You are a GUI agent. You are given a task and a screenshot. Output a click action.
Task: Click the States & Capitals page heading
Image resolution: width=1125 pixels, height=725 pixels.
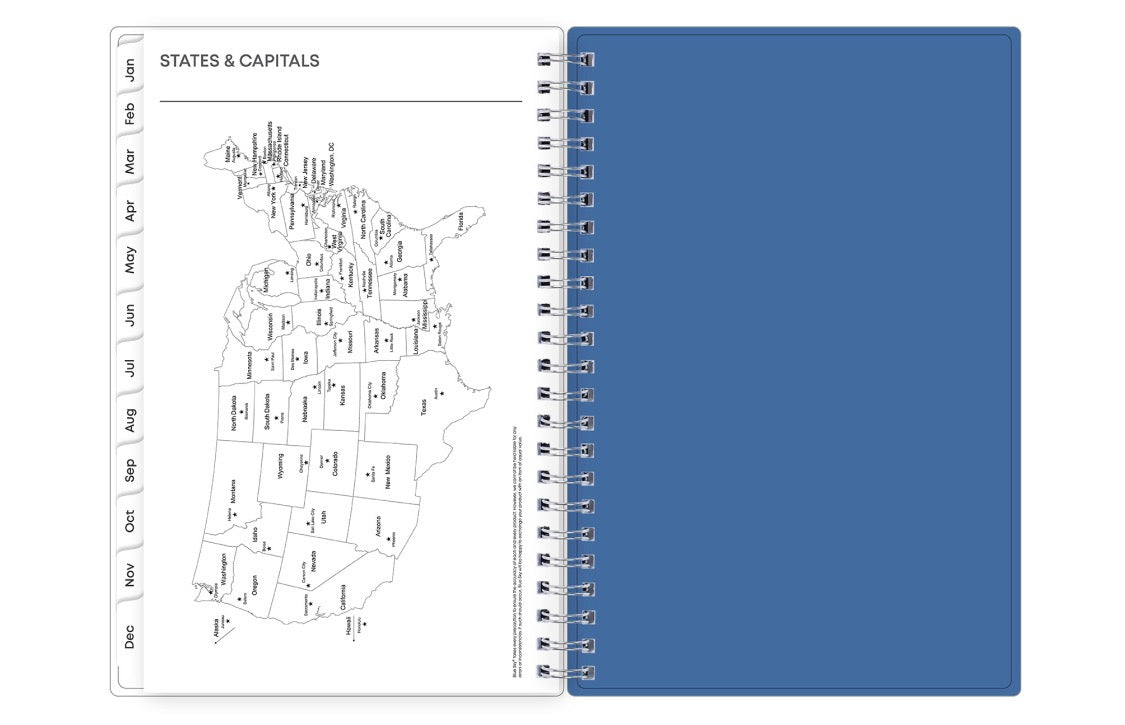pyautogui.click(x=240, y=61)
